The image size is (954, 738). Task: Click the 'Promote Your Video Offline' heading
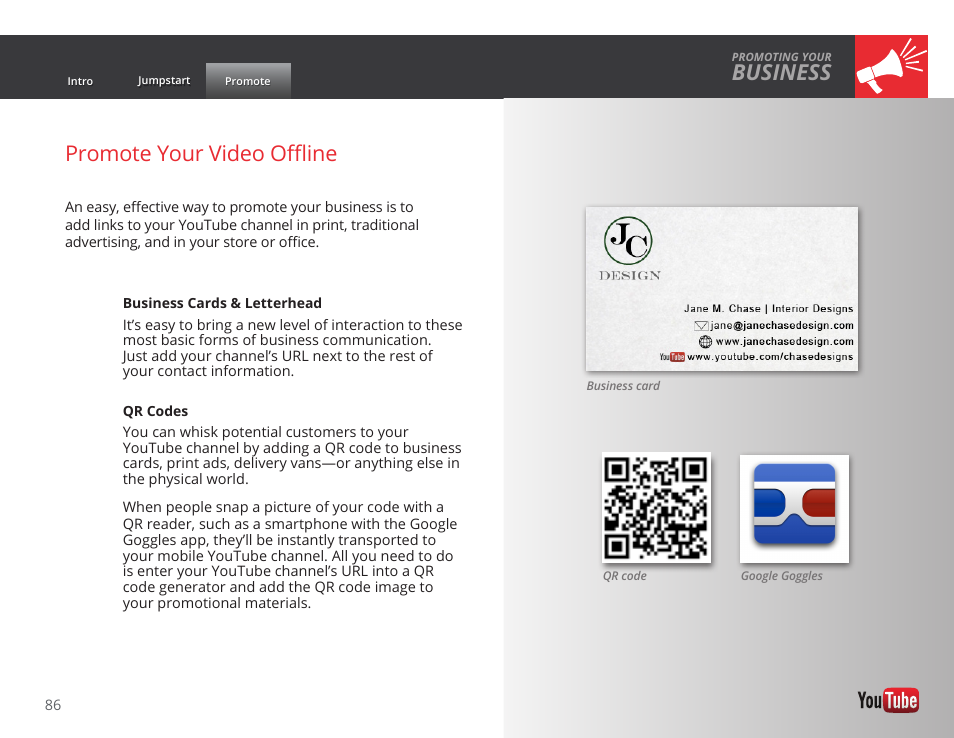click(201, 153)
